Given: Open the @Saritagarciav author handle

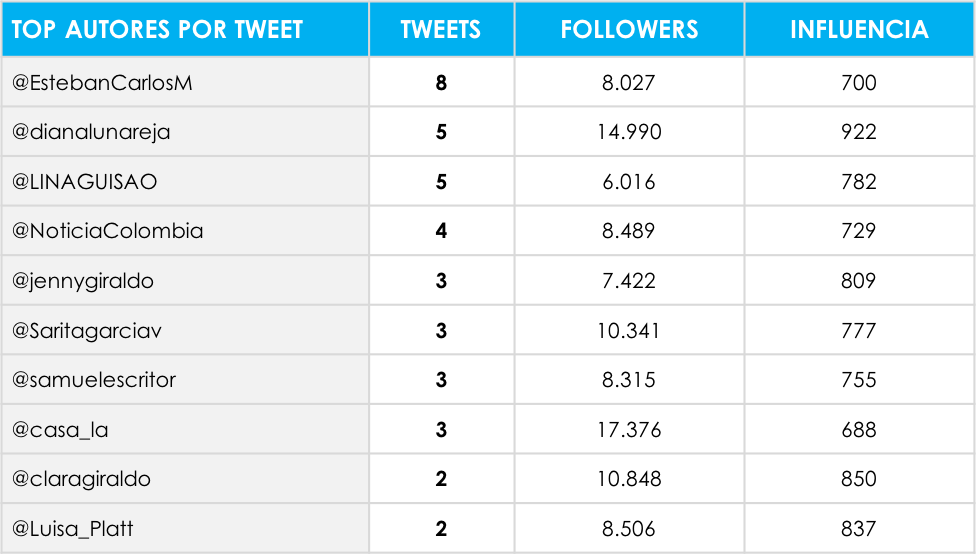Looking at the screenshot, I should (x=87, y=330).
